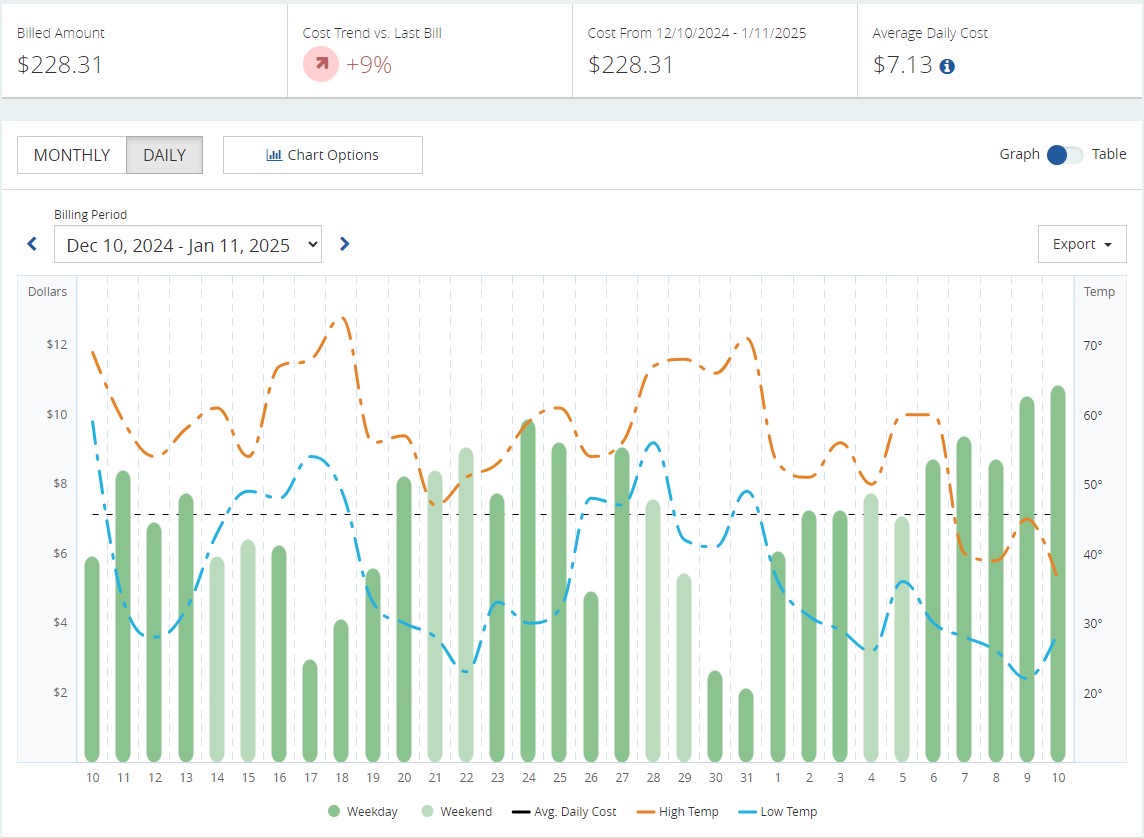Click the tallest bar for January 10
The height and width of the screenshot is (838, 1144).
coord(1058,575)
